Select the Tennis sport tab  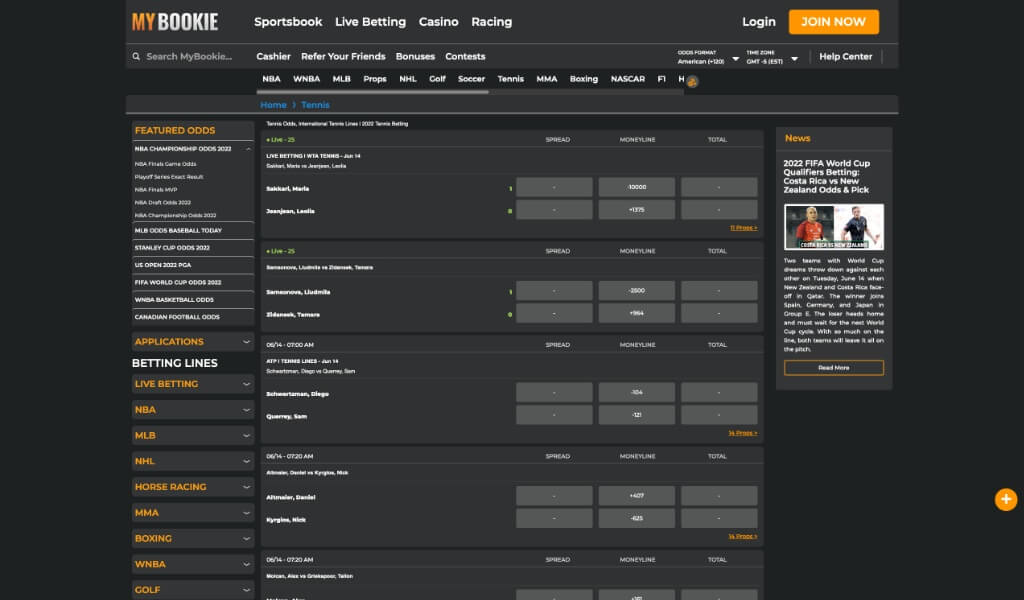click(x=511, y=79)
